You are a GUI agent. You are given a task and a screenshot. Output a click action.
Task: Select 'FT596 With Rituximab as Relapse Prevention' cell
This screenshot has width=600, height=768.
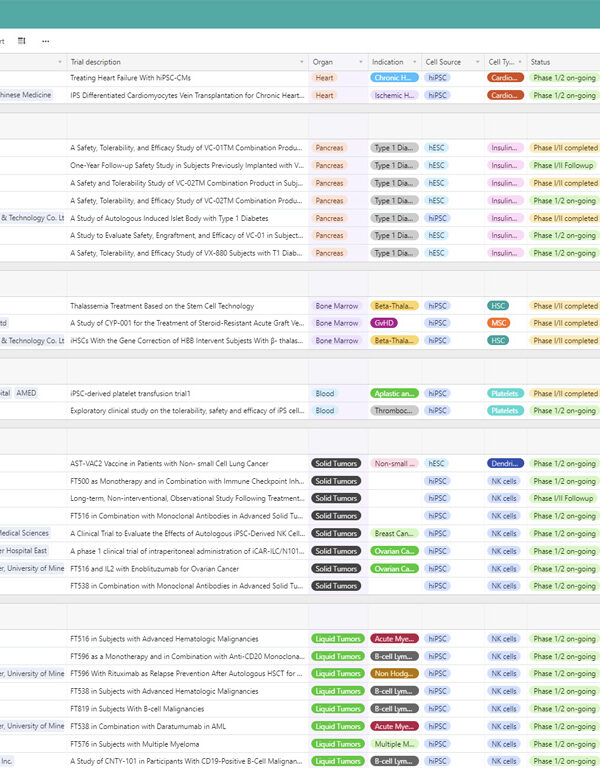click(188, 674)
